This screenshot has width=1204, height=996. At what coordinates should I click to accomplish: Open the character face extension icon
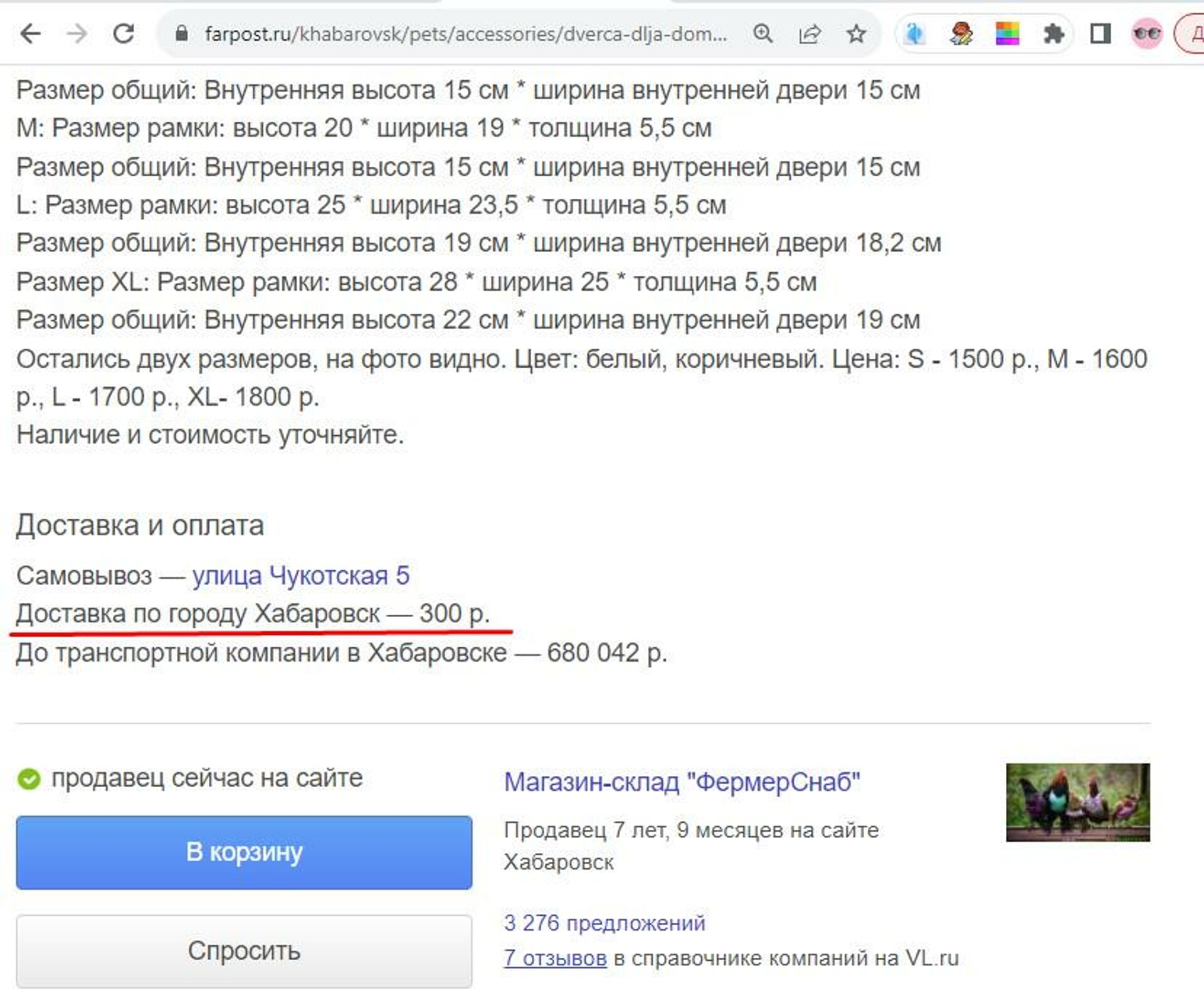(961, 33)
